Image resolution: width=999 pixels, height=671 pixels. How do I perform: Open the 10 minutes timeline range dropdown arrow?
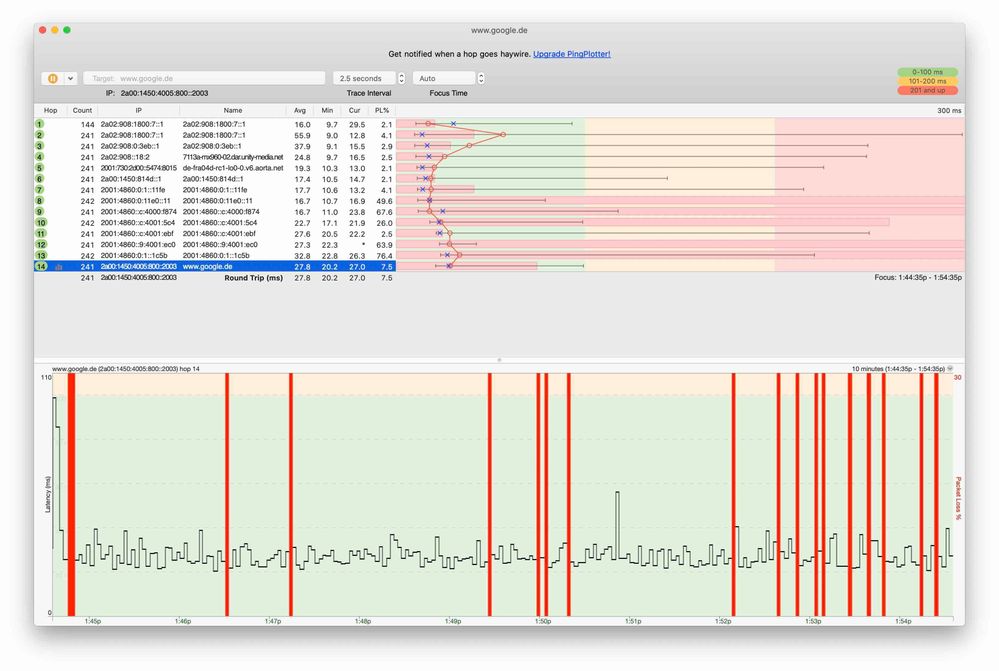point(950,369)
